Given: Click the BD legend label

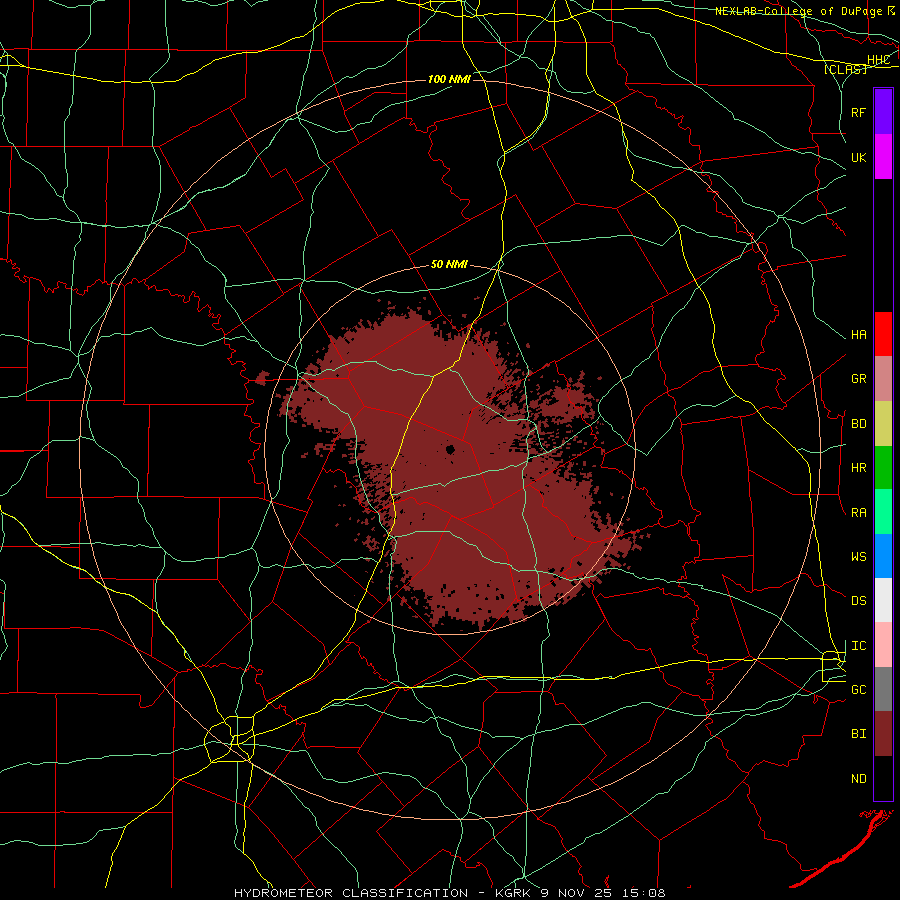Looking at the screenshot, I should [858, 424].
